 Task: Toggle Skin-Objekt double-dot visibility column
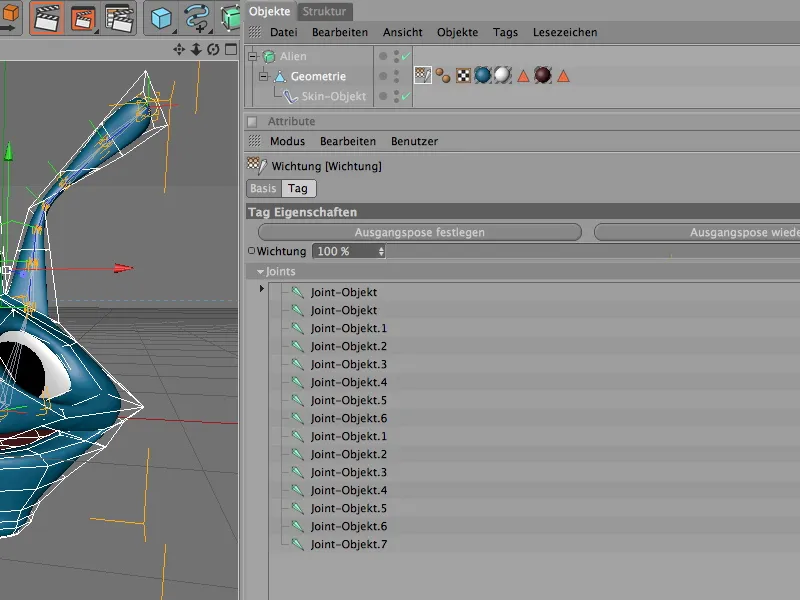(396, 96)
